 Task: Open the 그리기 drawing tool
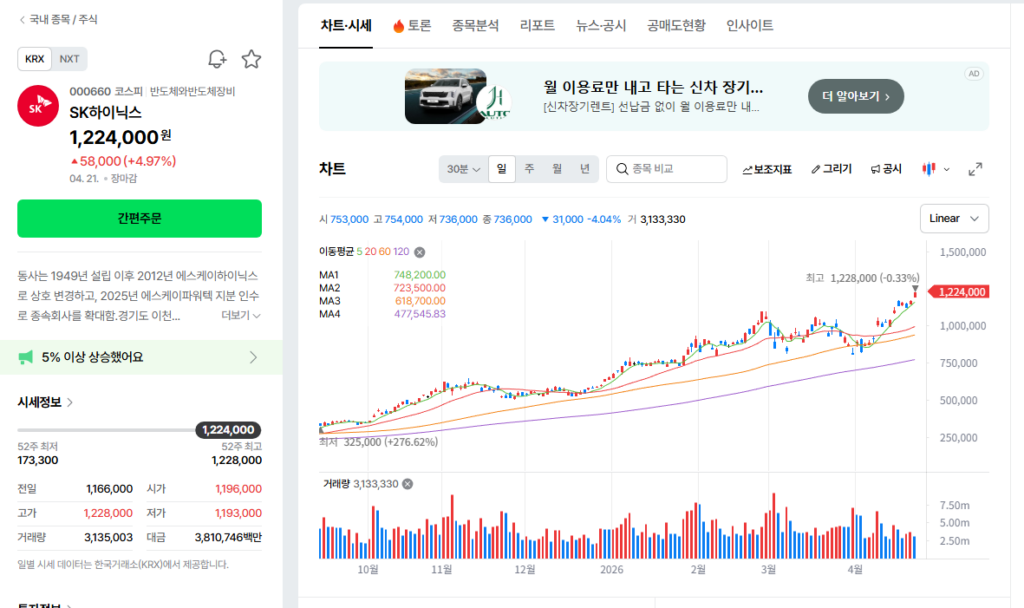coord(831,169)
